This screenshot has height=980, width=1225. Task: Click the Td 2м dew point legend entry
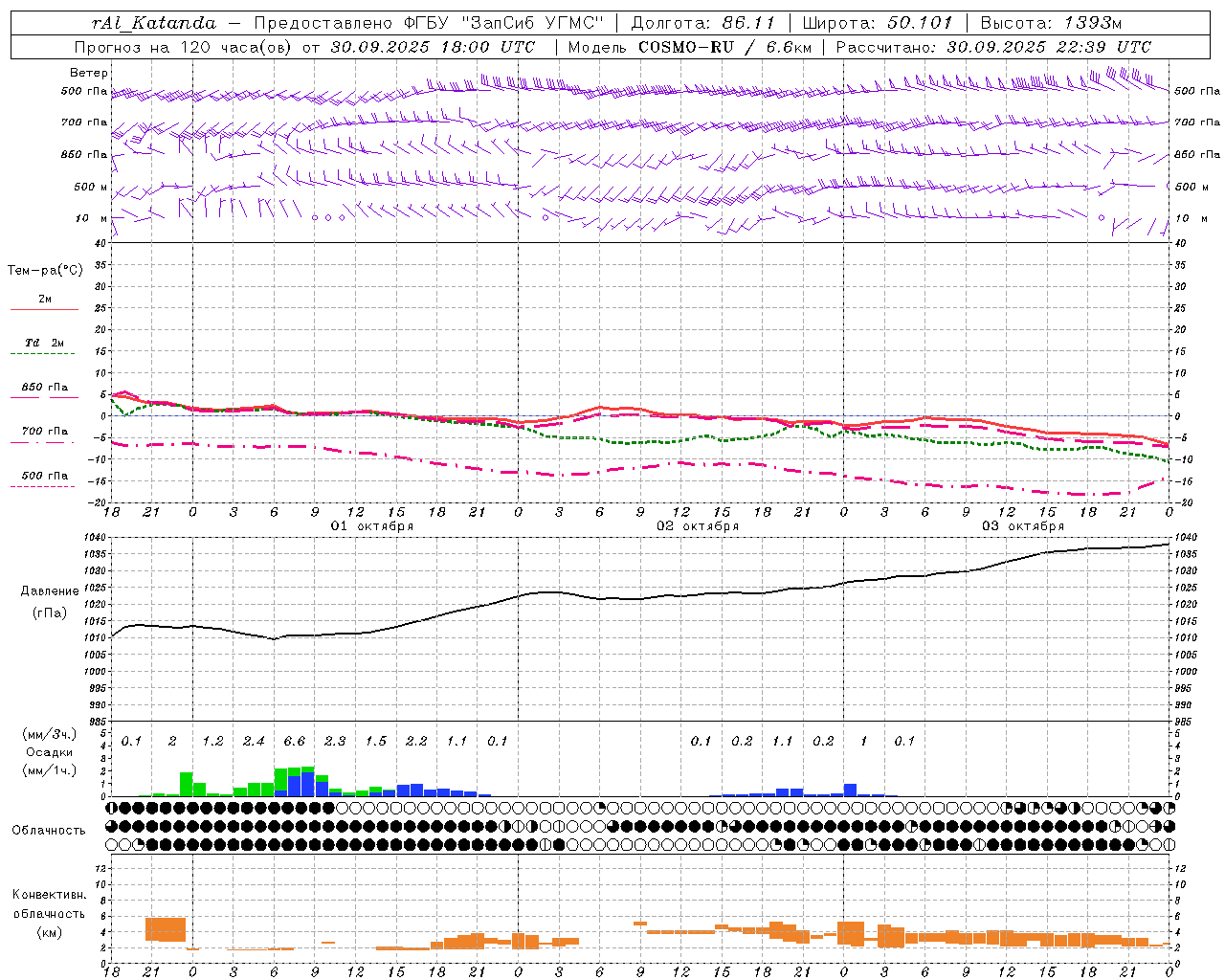45,343
